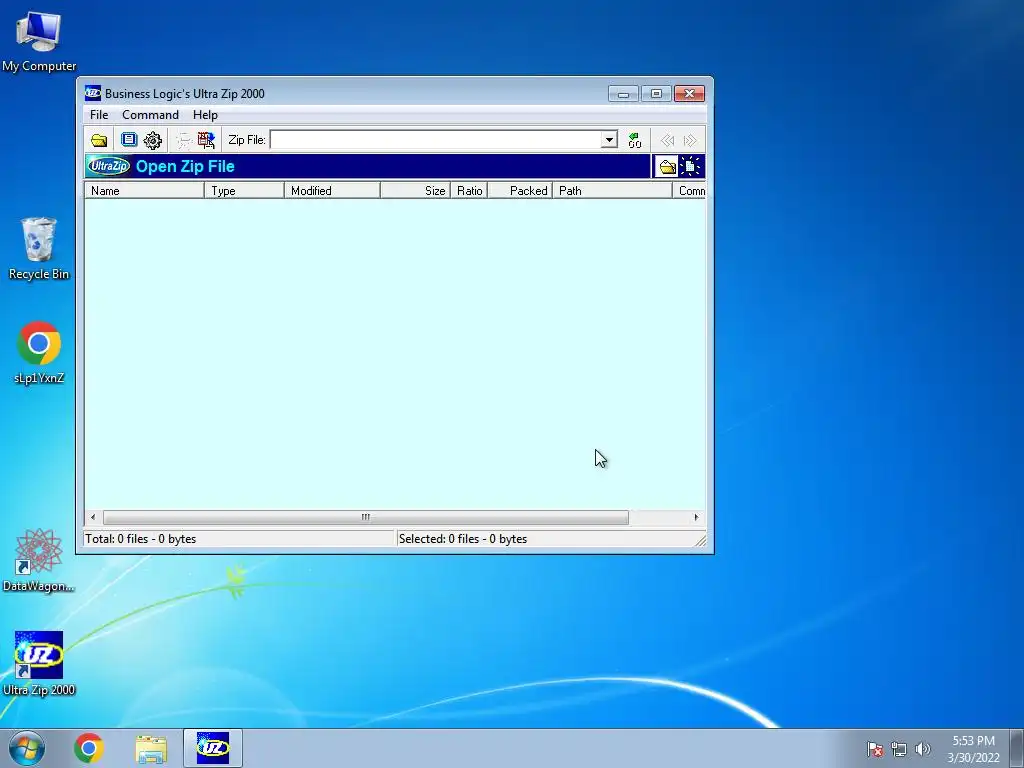Image resolution: width=1024 pixels, height=768 pixels.
Task: Open the File menu
Action: click(99, 115)
